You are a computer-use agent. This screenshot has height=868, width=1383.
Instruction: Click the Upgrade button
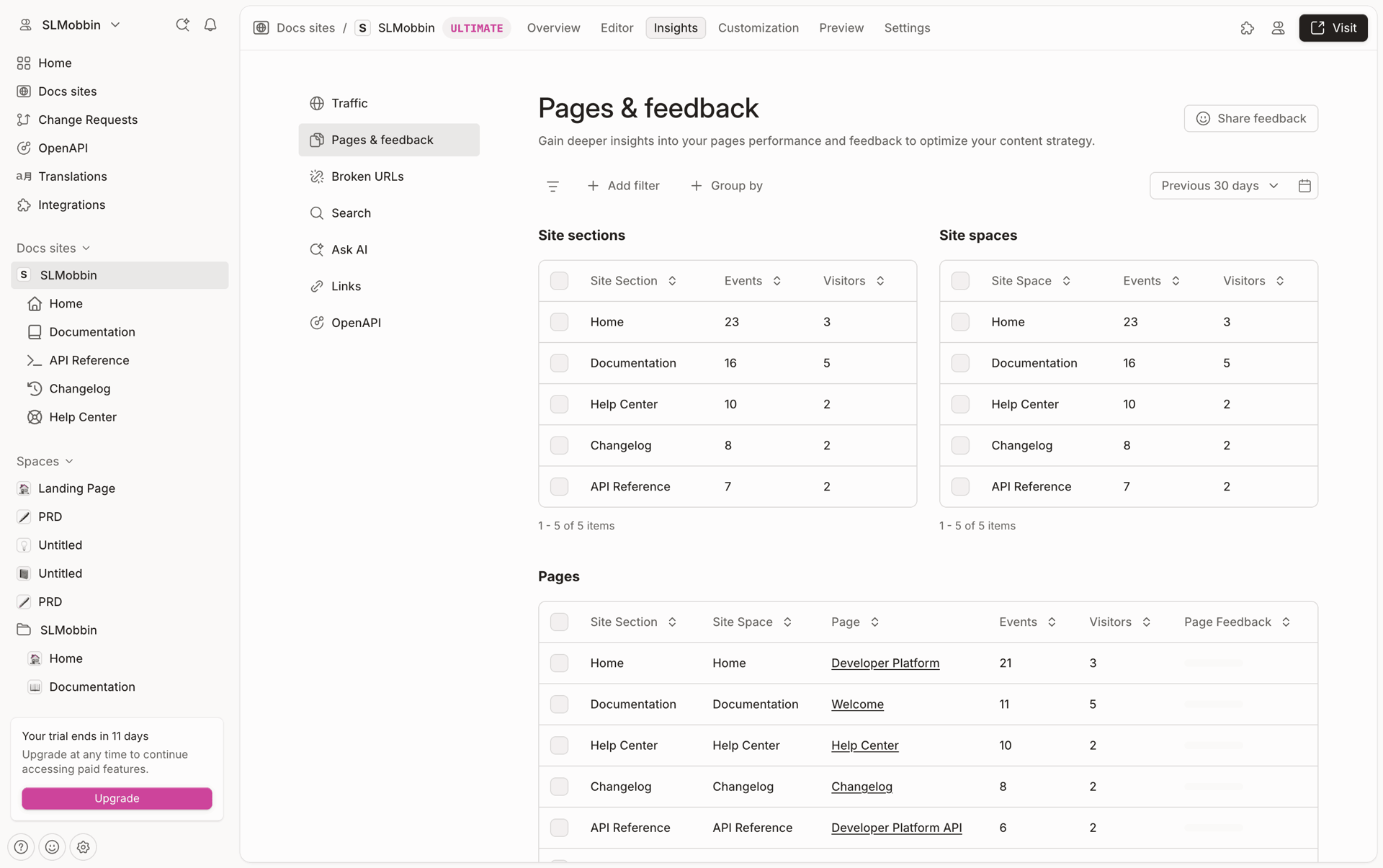click(117, 798)
